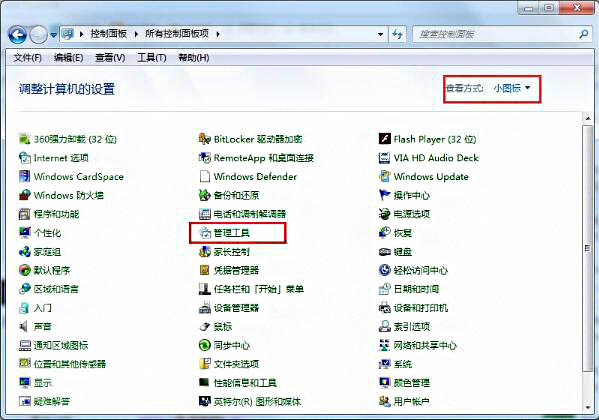Open the 设备和打印机 item

pyautogui.click(x=413, y=308)
